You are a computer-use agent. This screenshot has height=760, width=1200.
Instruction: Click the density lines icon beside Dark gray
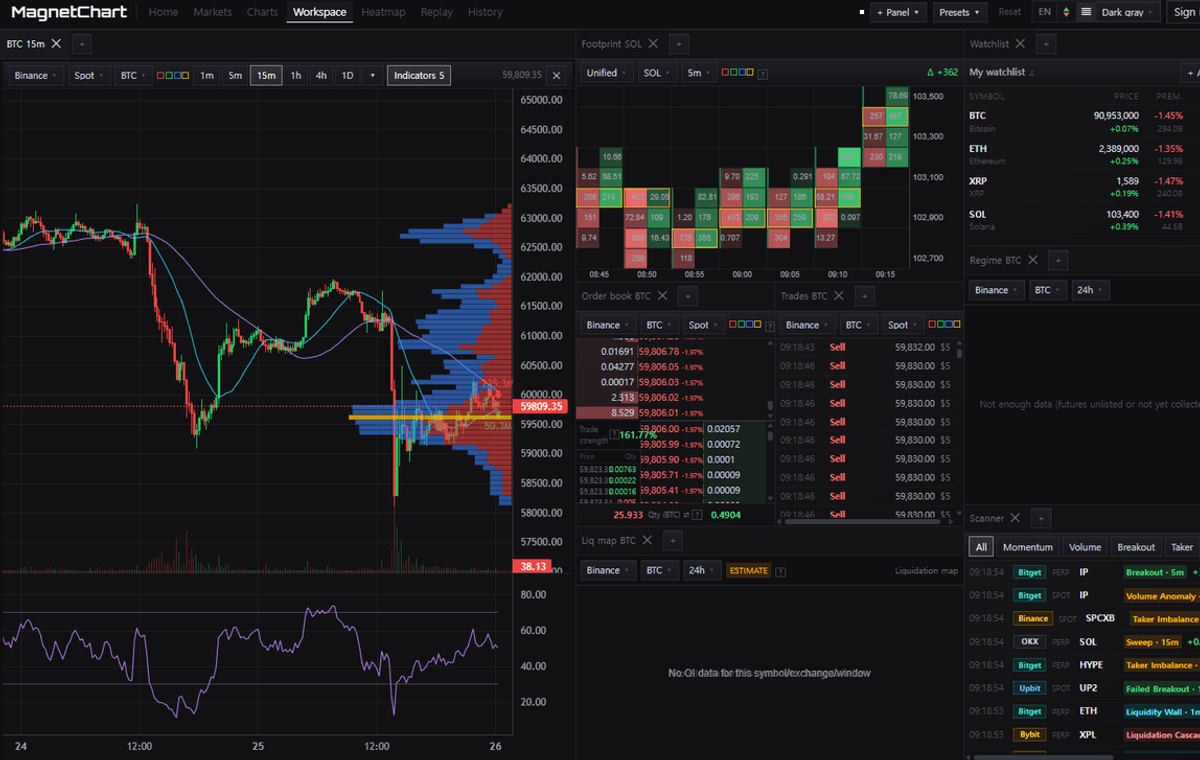click(x=1086, y=12)
